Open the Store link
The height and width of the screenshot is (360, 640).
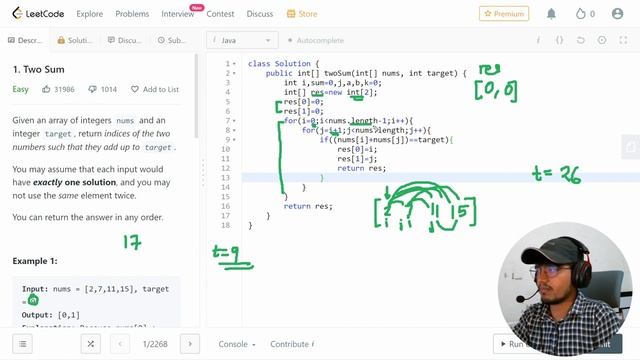tap(302, 14)
